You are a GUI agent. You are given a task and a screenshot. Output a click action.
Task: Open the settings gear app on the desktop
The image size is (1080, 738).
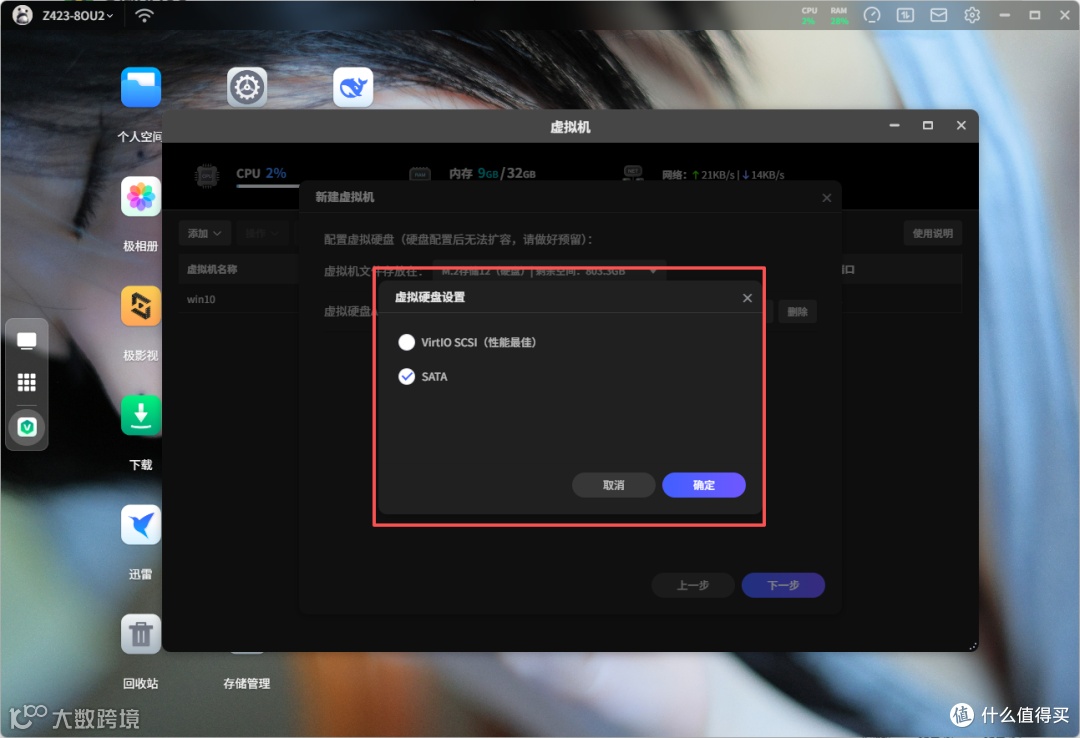[x=246, y=86]
